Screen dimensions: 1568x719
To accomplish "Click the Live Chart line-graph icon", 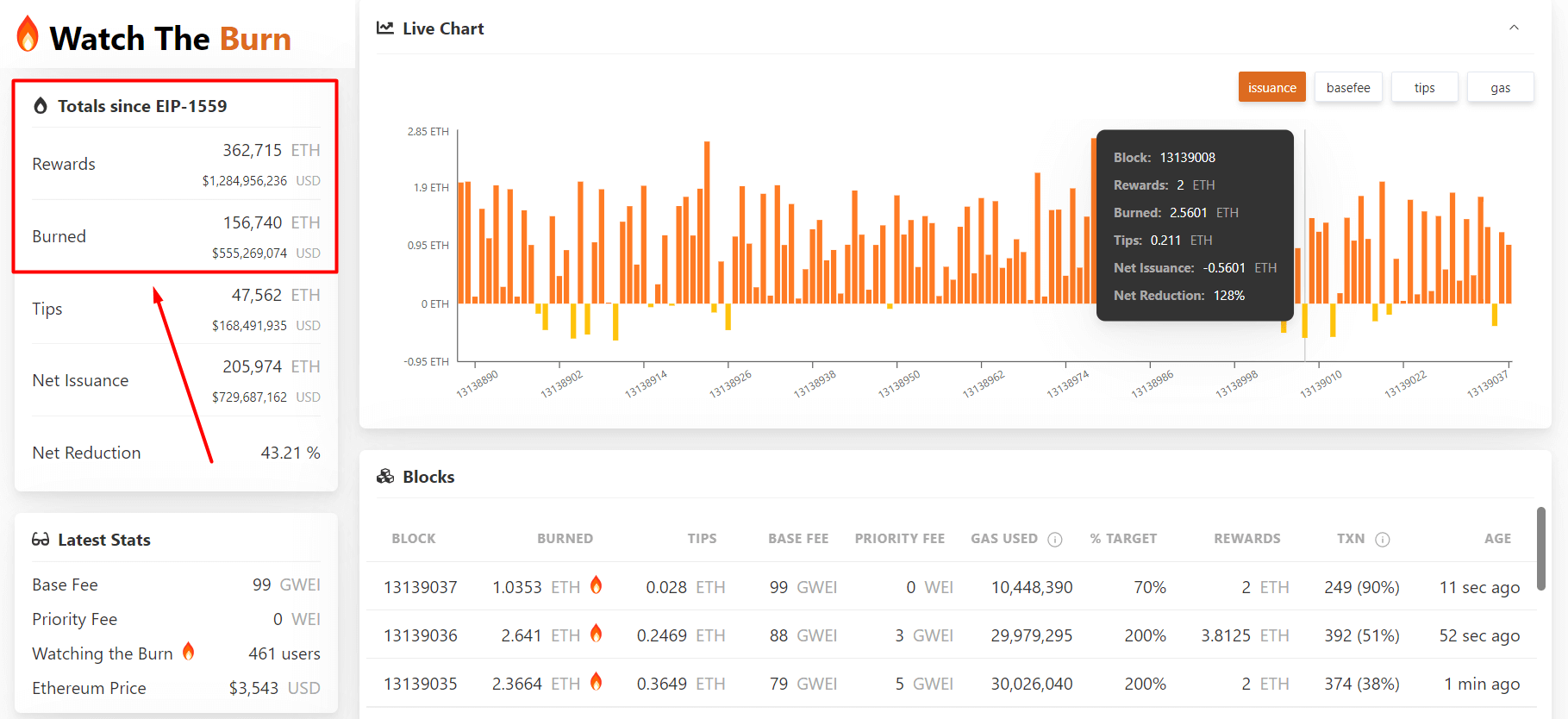I will click(384, 28).
